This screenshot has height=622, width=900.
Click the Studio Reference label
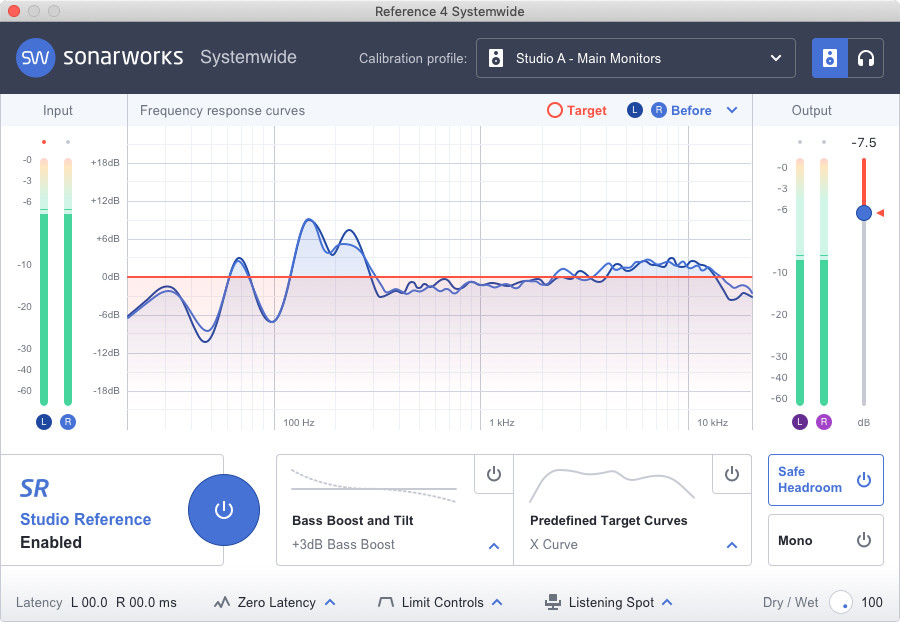[x=86, y=519]
